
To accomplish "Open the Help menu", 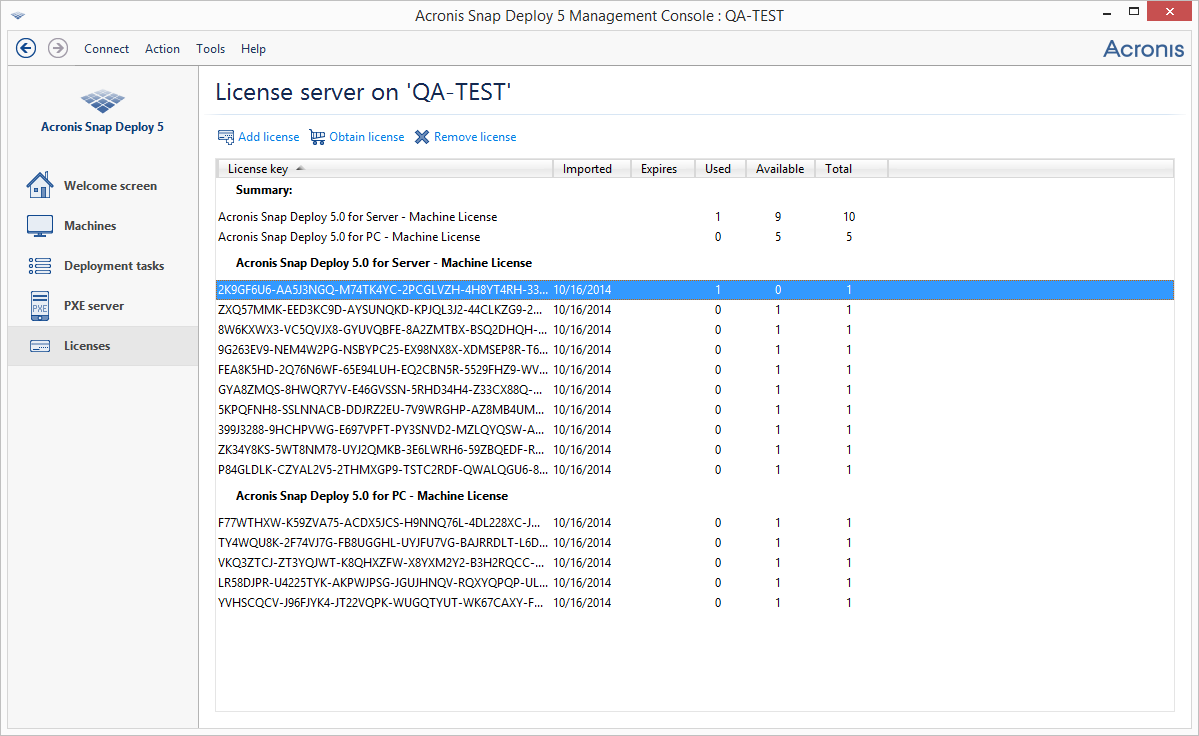I will point(253,48).
